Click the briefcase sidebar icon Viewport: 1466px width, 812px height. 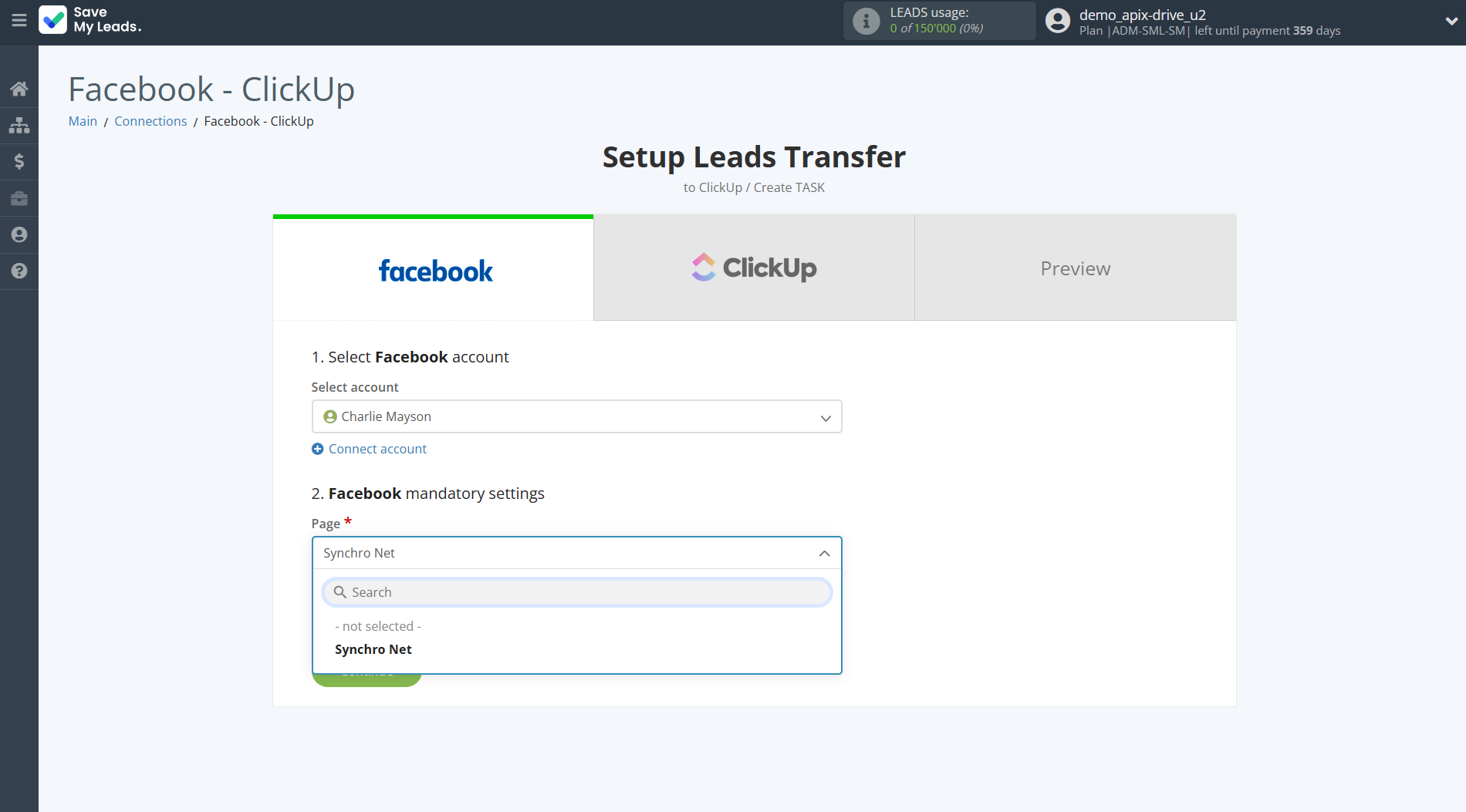click(x=19, y=198)
